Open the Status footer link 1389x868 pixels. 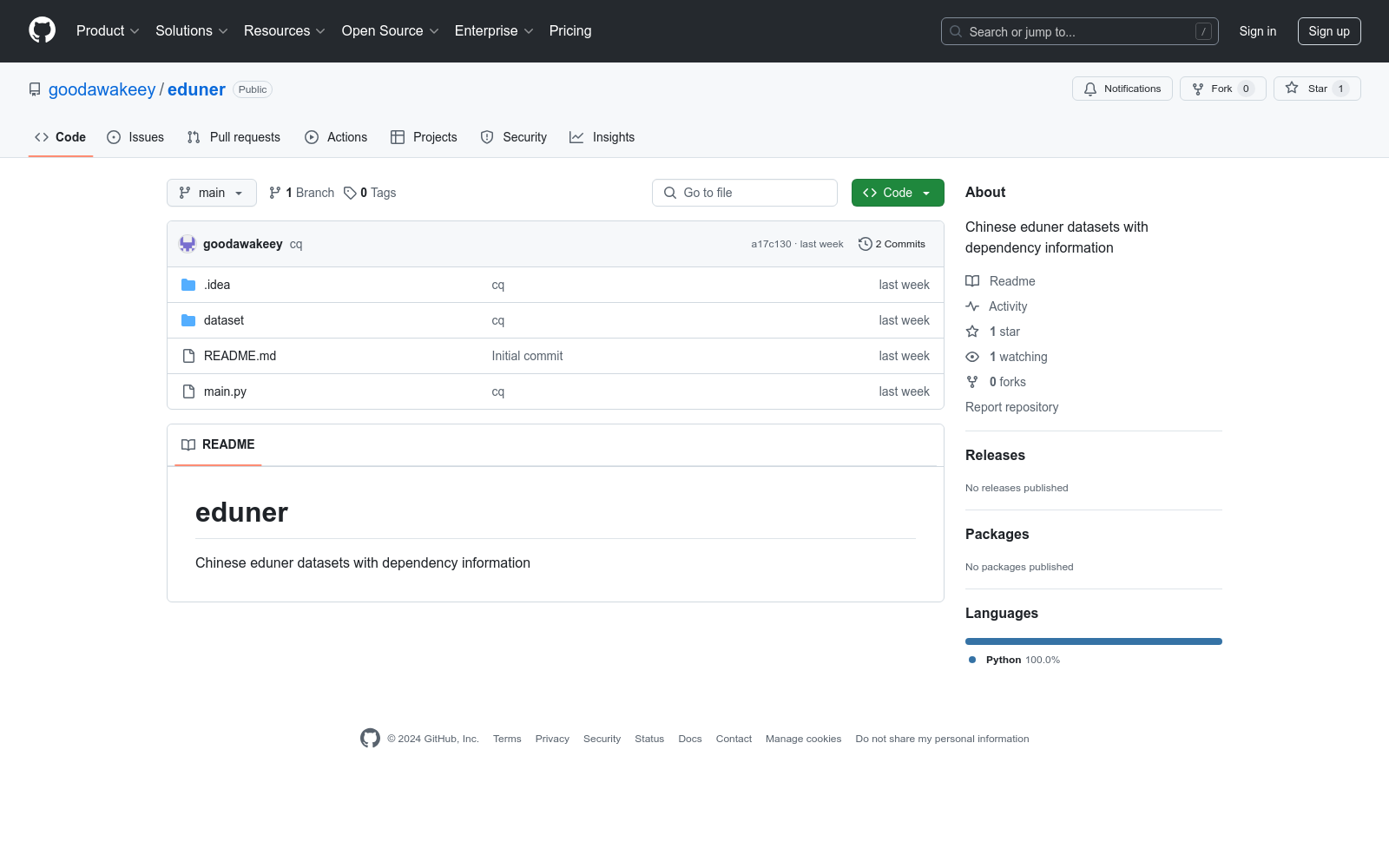pyautogui.click(x=649, y=739)
